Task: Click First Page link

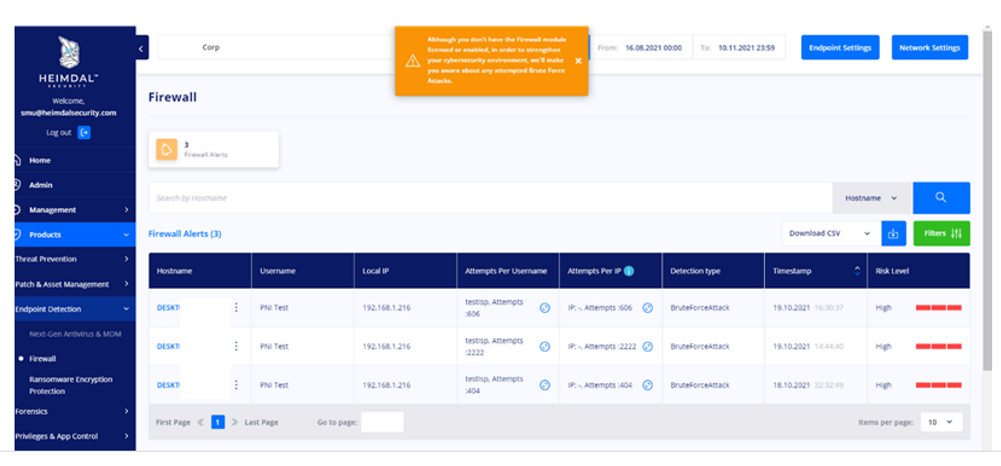Action: pyautogui.click(x=173, y=423)
